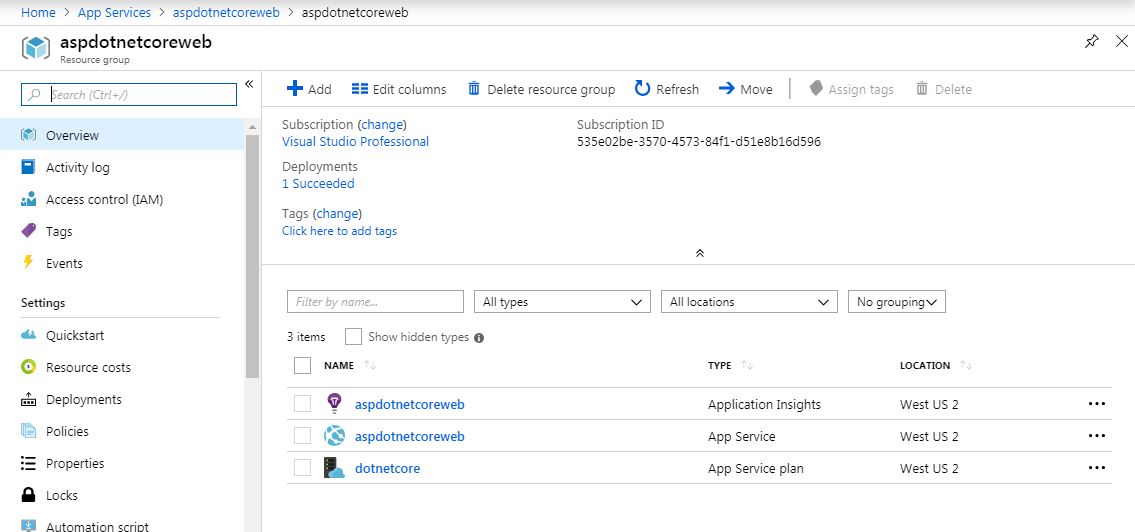Screen dimensions: 1135x532
Task: Open the All locations dropdown
Action: pos(749,302)
